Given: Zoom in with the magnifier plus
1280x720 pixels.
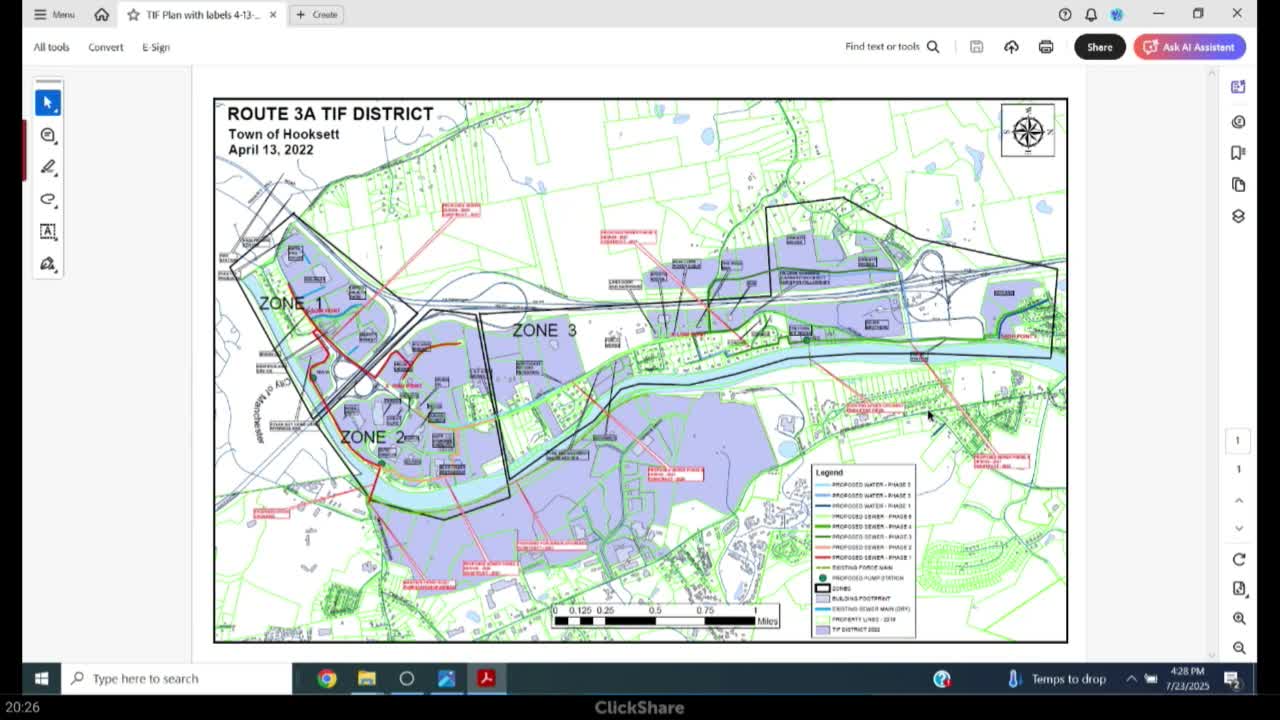Looking at the screenshot, I should 1238,618.
